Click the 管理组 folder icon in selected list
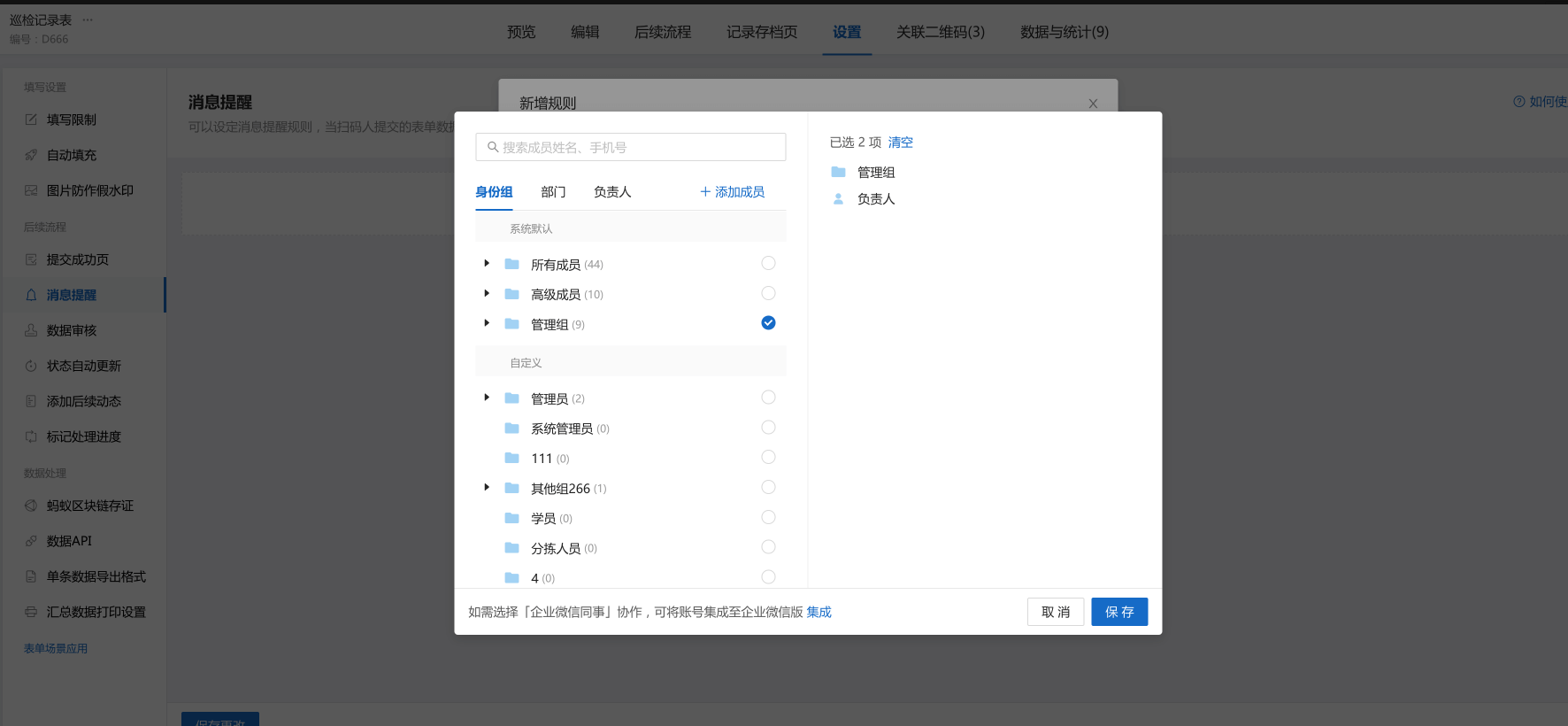Viewport: 1568px width, 726px height. [x=838, y=172]
